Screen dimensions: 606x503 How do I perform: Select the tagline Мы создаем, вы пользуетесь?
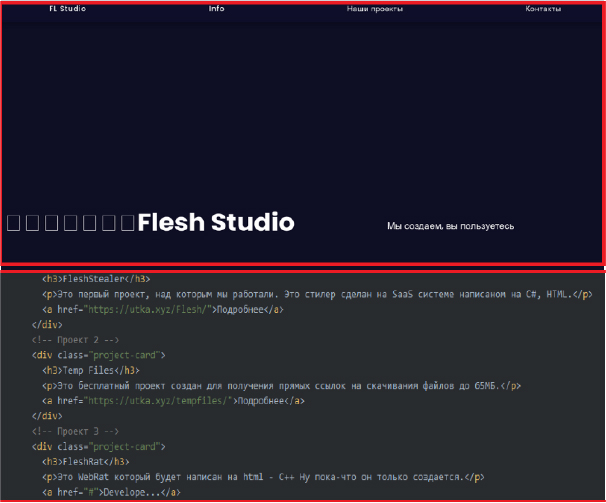point(451,226)
